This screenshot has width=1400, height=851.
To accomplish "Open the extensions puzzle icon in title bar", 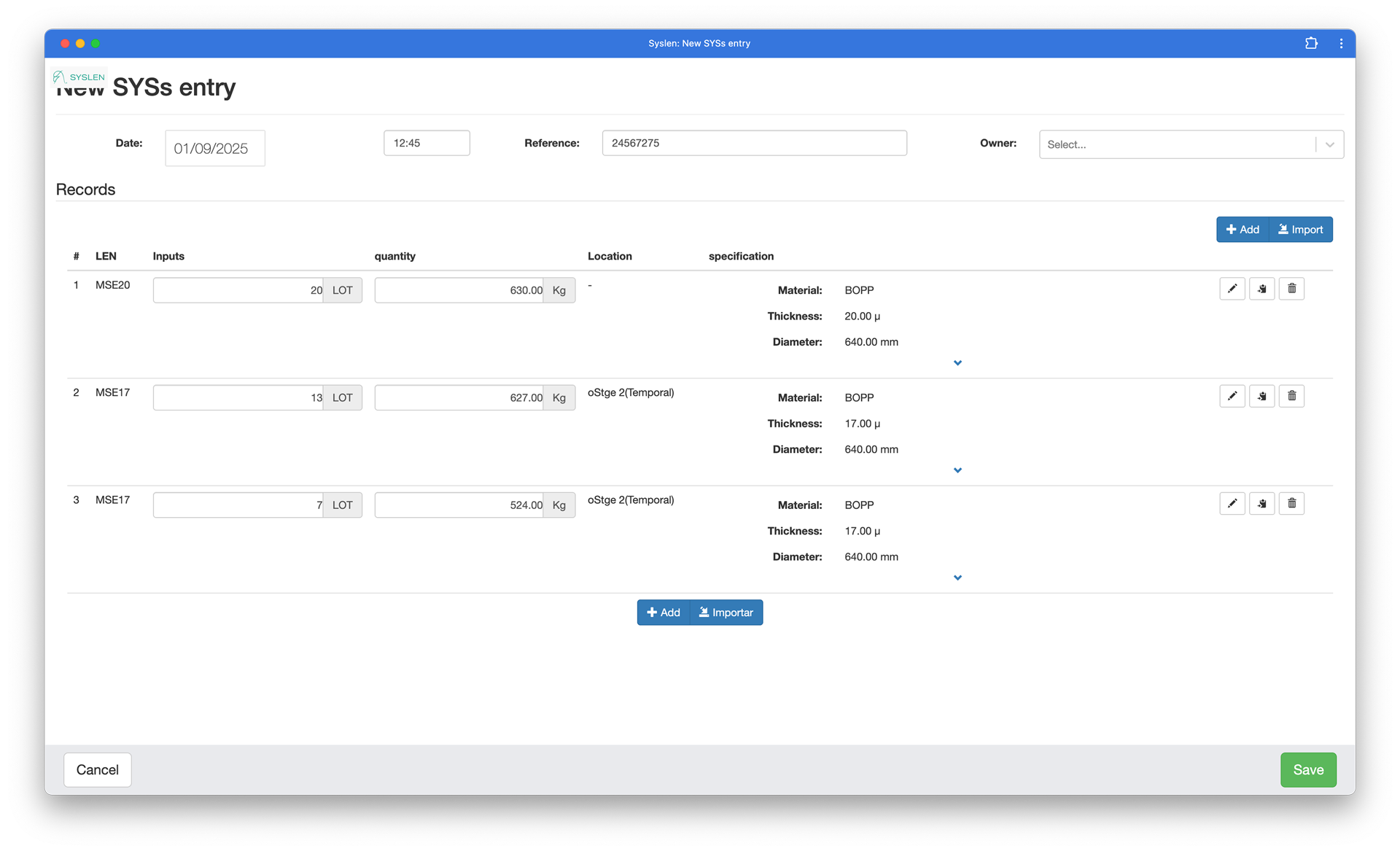I will point(1311,43).
